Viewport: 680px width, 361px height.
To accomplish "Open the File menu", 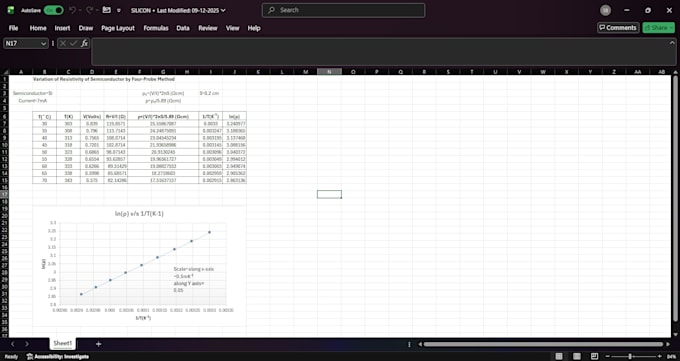I will 13,28.
